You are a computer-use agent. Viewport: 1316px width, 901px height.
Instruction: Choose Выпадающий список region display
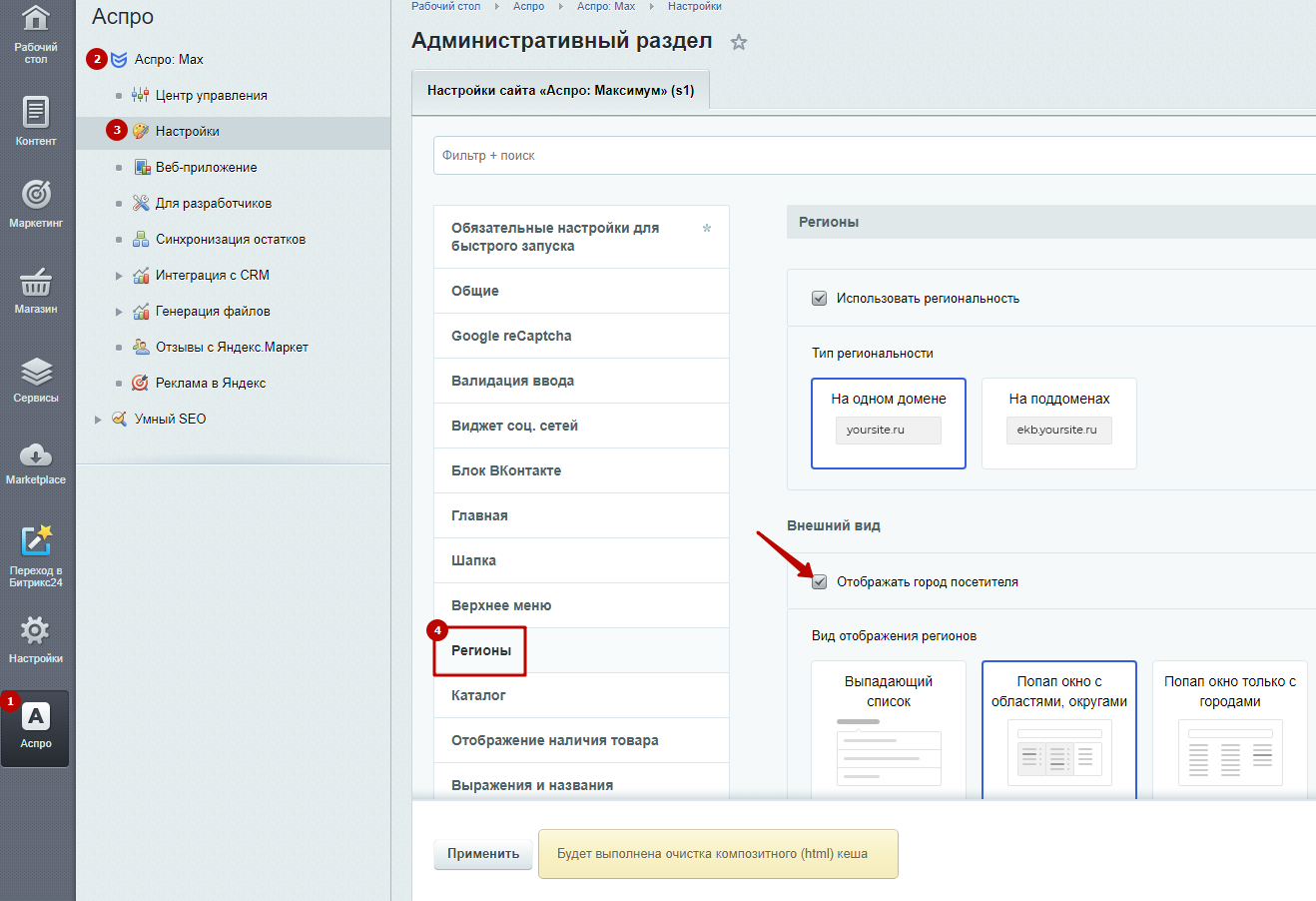[x=889, y=730]
